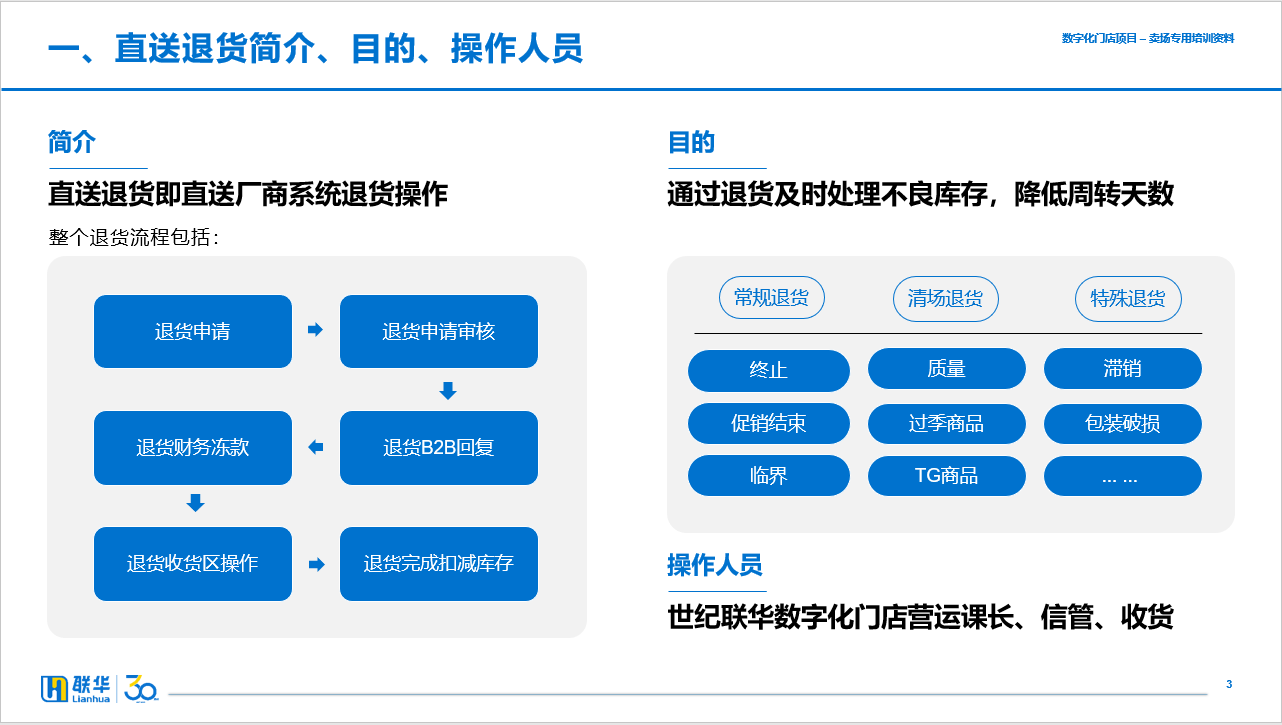Click the slide title 一、直送退货简介、目的、操作人员
This screenshot has height=725, width=1282.
click(315, 49)
